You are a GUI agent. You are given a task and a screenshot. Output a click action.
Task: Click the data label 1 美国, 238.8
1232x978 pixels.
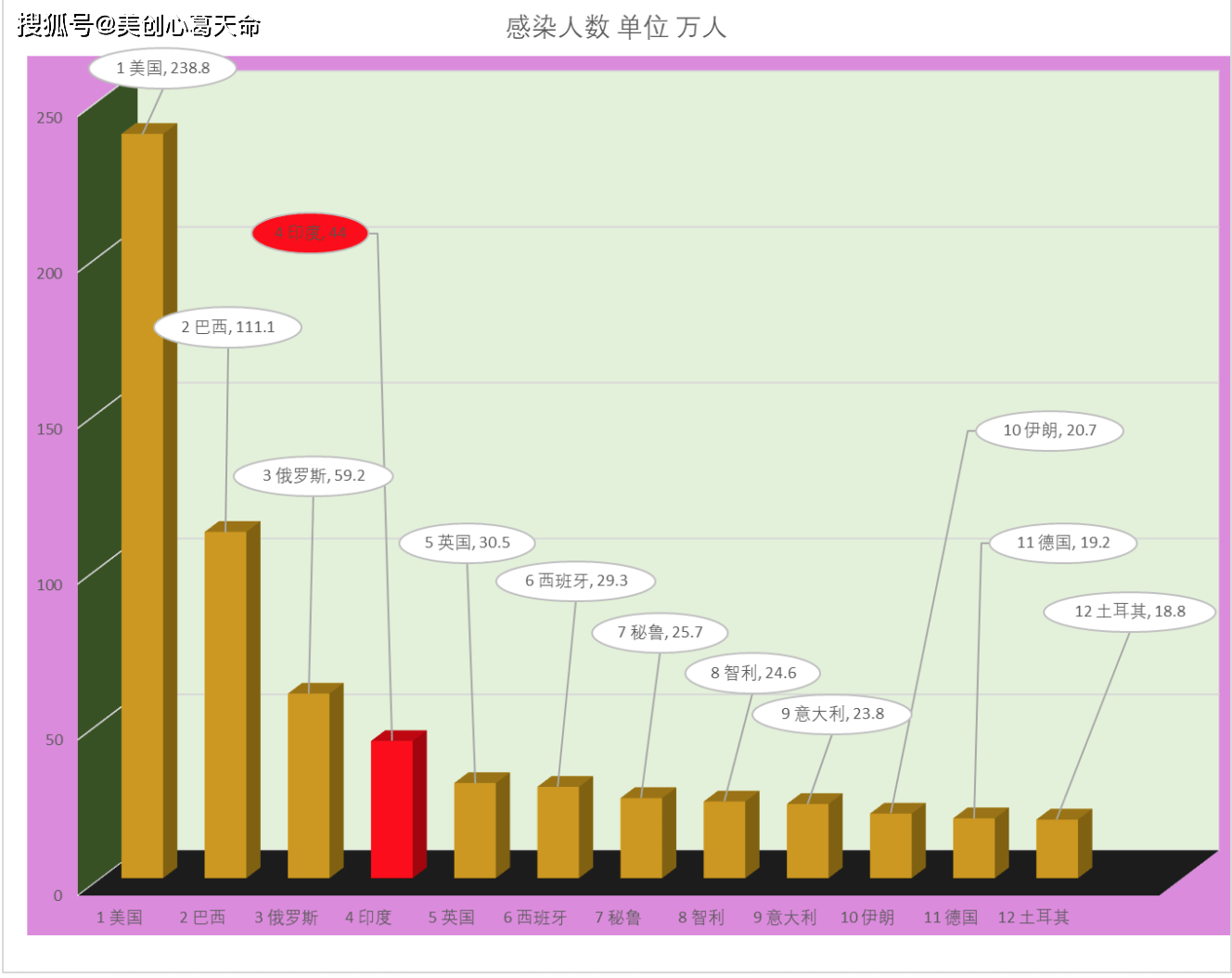pos(163,68)
